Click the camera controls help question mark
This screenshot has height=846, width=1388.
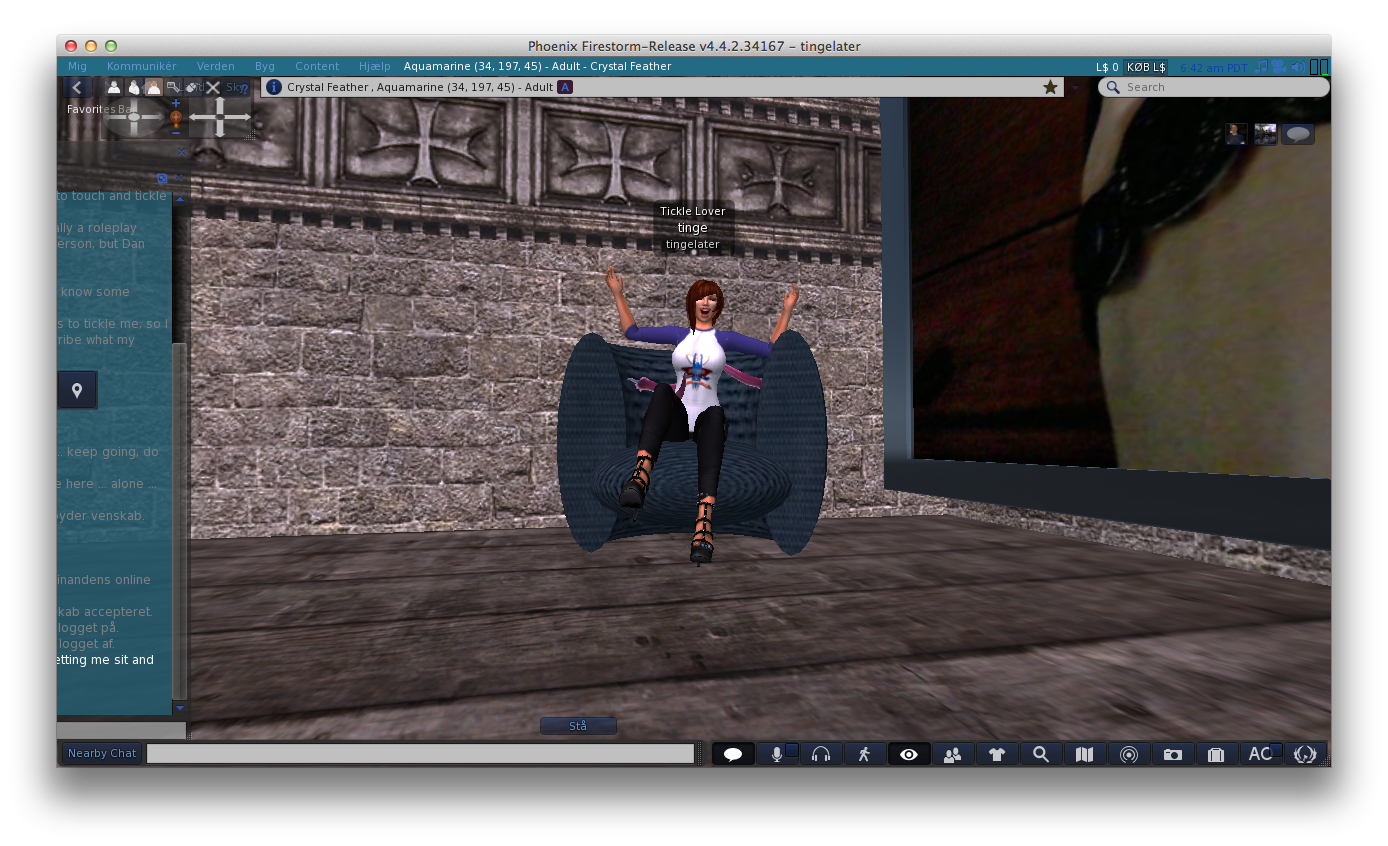pyautogui.click(x=245, y=89)
